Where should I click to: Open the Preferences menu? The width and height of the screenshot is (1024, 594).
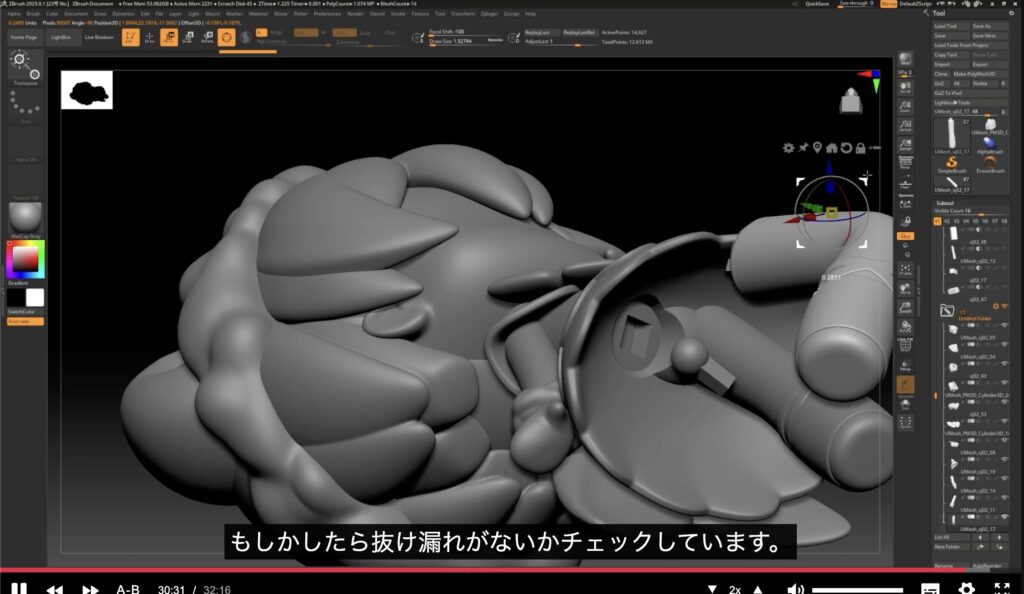327,13
